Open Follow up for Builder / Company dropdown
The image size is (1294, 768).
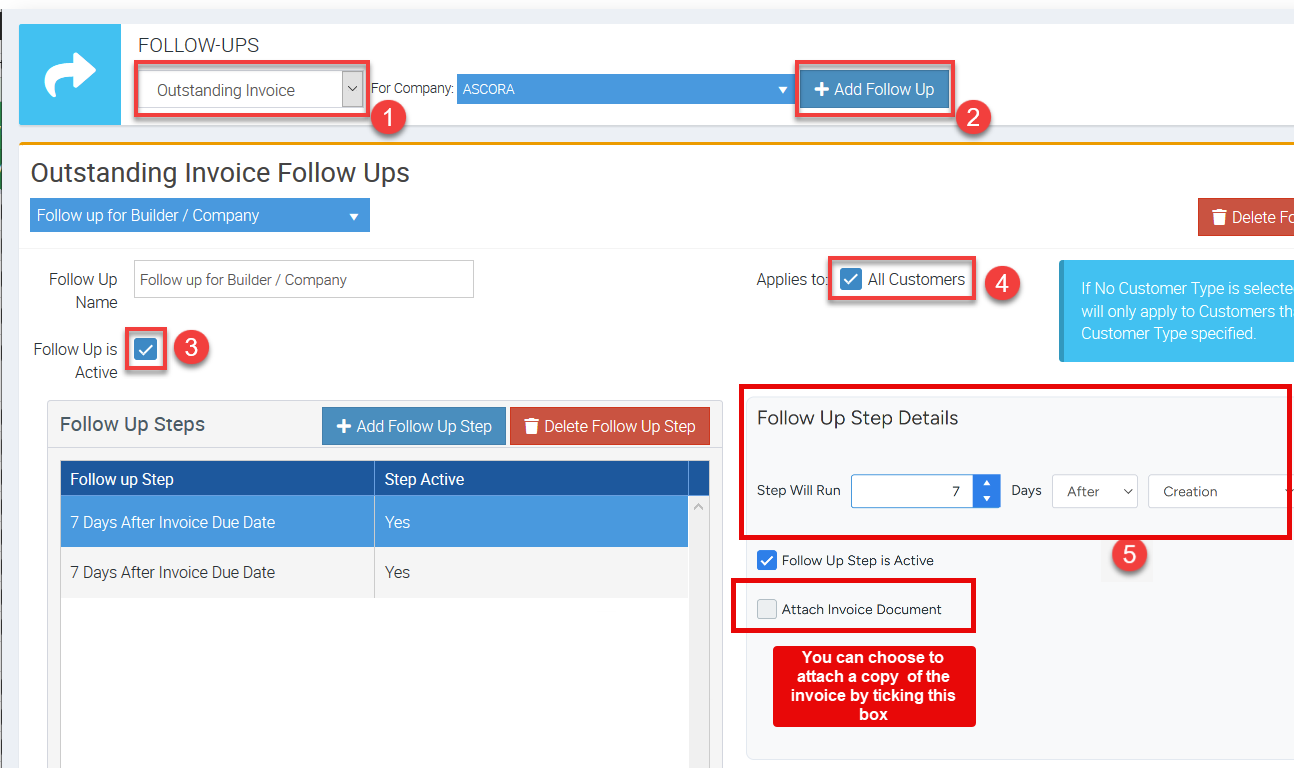pyautogui.click(x=200, y=215)
